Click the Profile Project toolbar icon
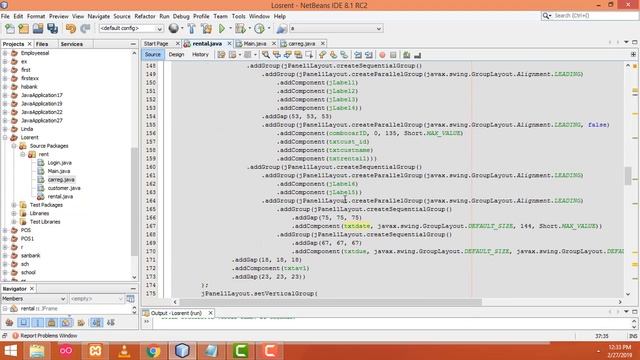 tap(259, 29)
